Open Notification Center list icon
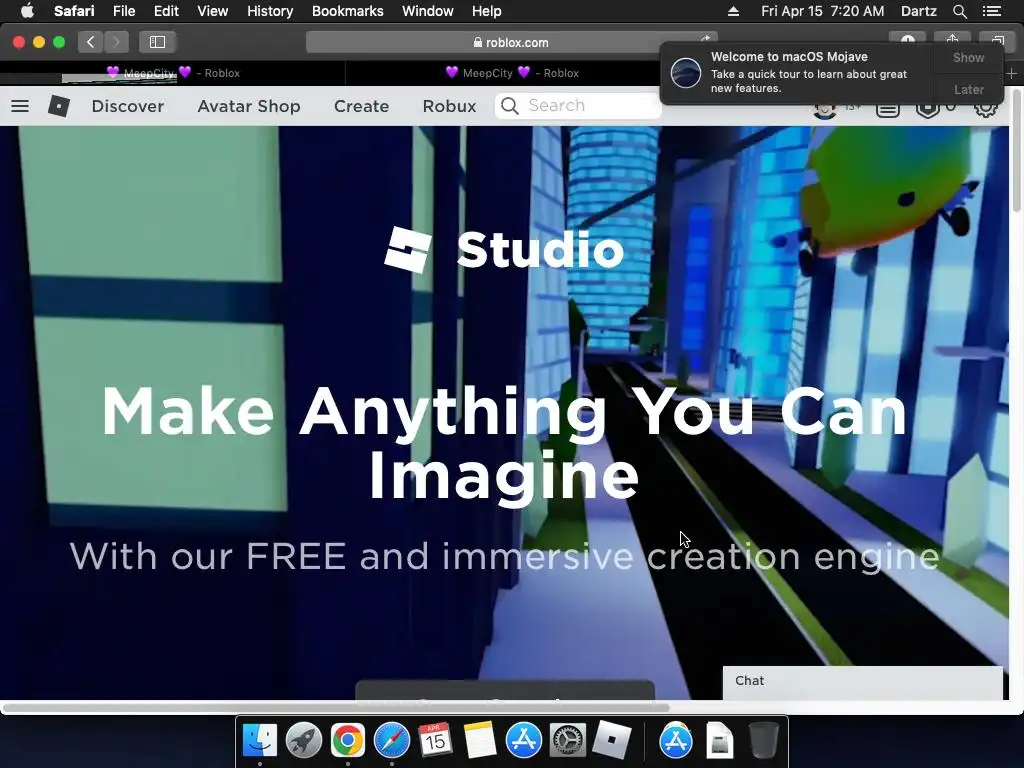Image resolution: width=1024 pixels, height=768 pixels. click(x=991, y=11)
